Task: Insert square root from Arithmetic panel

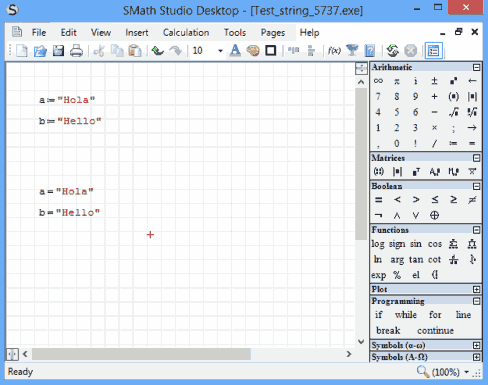Action: [x=453, y=112]
